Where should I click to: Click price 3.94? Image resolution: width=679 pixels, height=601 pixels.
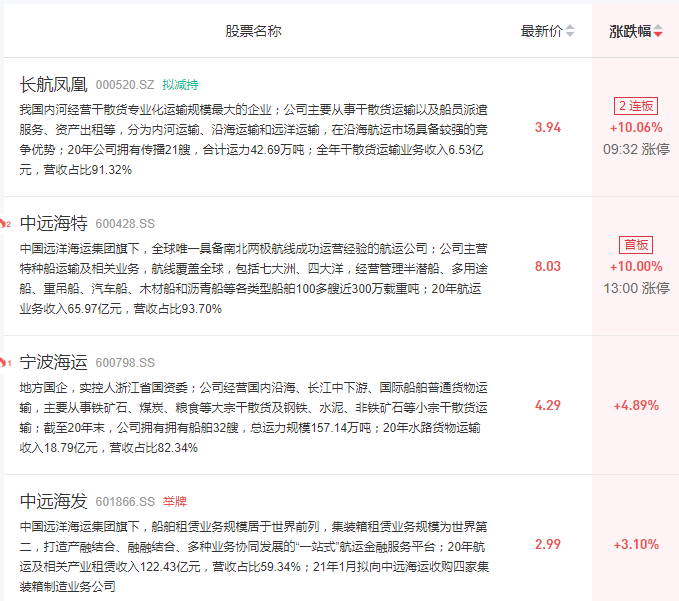547,127
